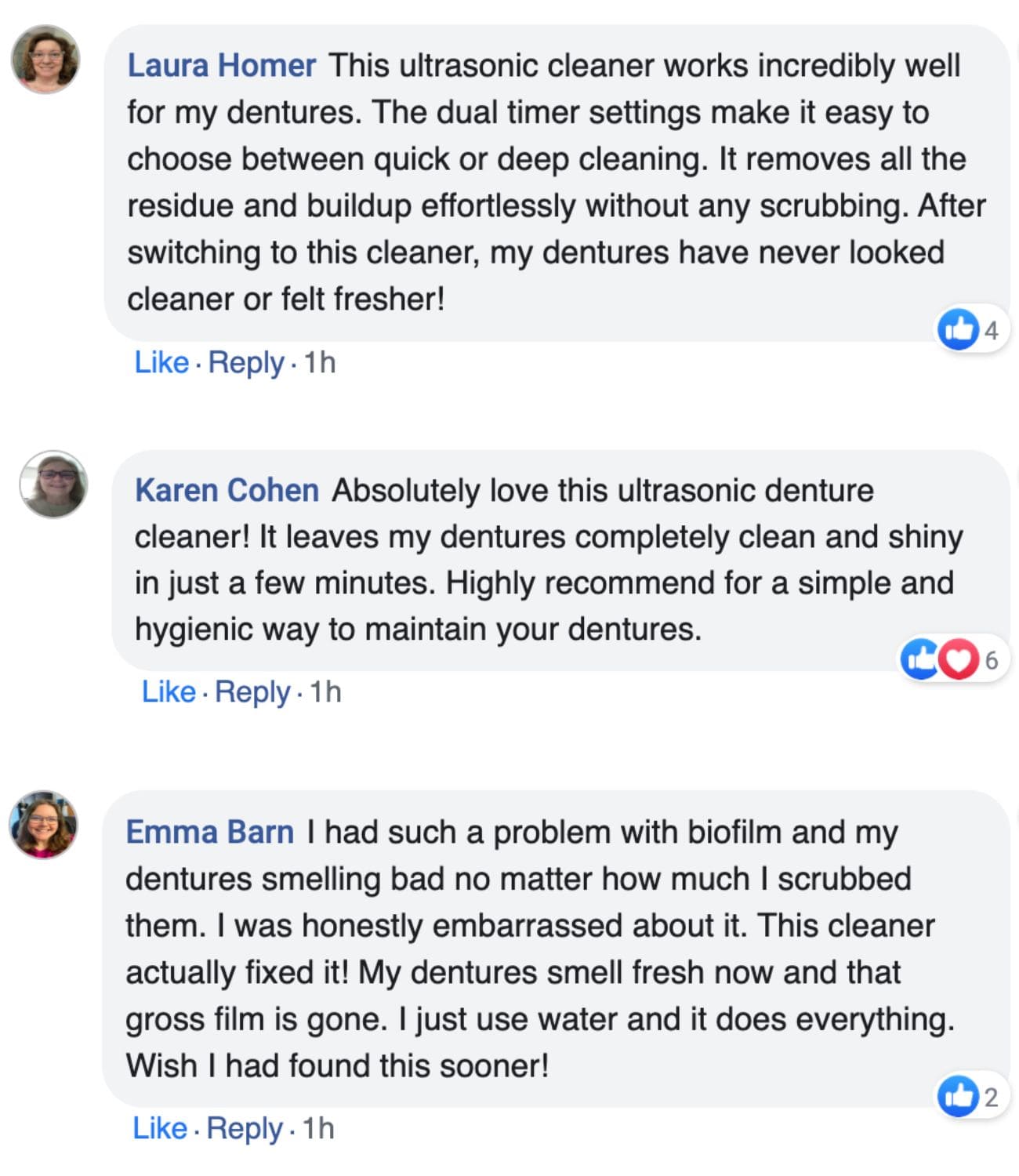This screenshot has width=1019, height=1176.
Task: Click the 1h timestamp under Laura's comment
Action: (x=320, y=363)
